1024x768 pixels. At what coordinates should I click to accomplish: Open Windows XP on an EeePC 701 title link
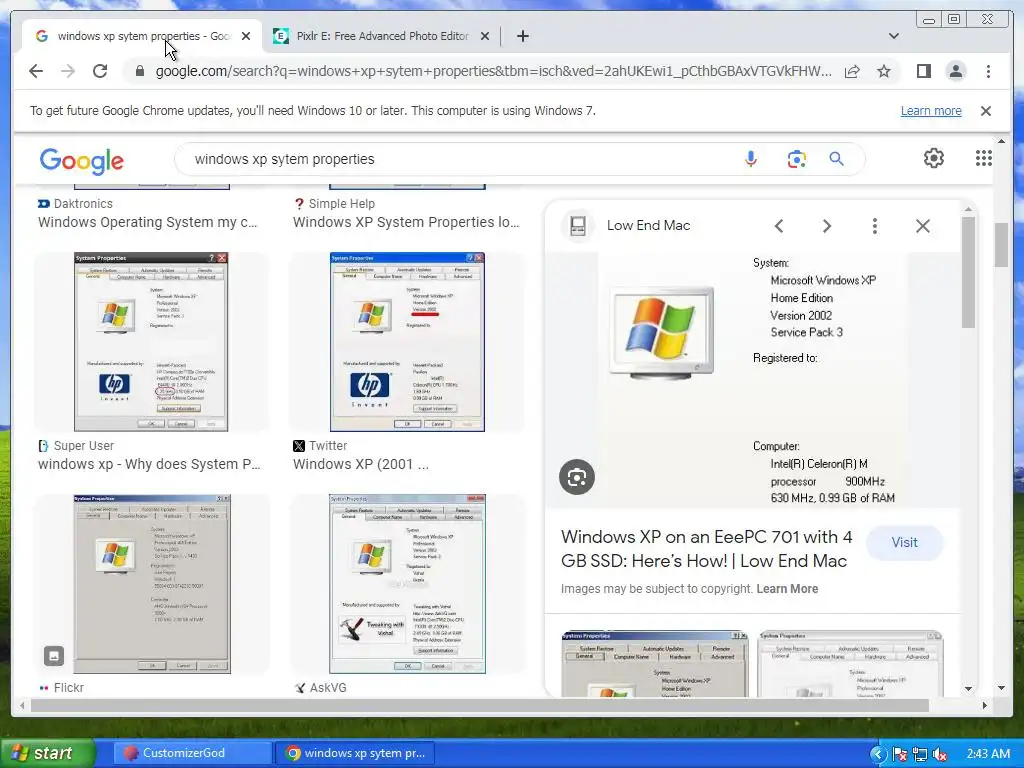click(707, 549)
